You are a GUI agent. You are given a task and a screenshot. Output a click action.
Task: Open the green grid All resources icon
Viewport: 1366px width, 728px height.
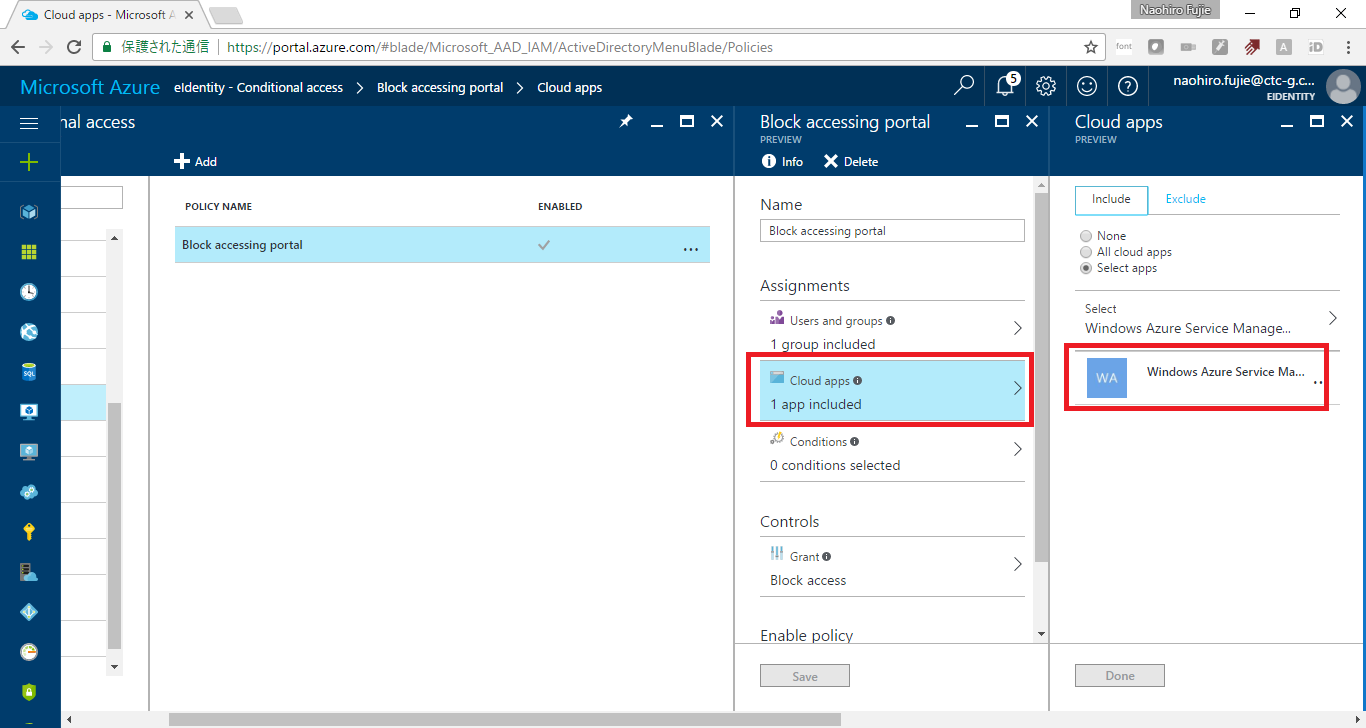[x=29, y=252]
